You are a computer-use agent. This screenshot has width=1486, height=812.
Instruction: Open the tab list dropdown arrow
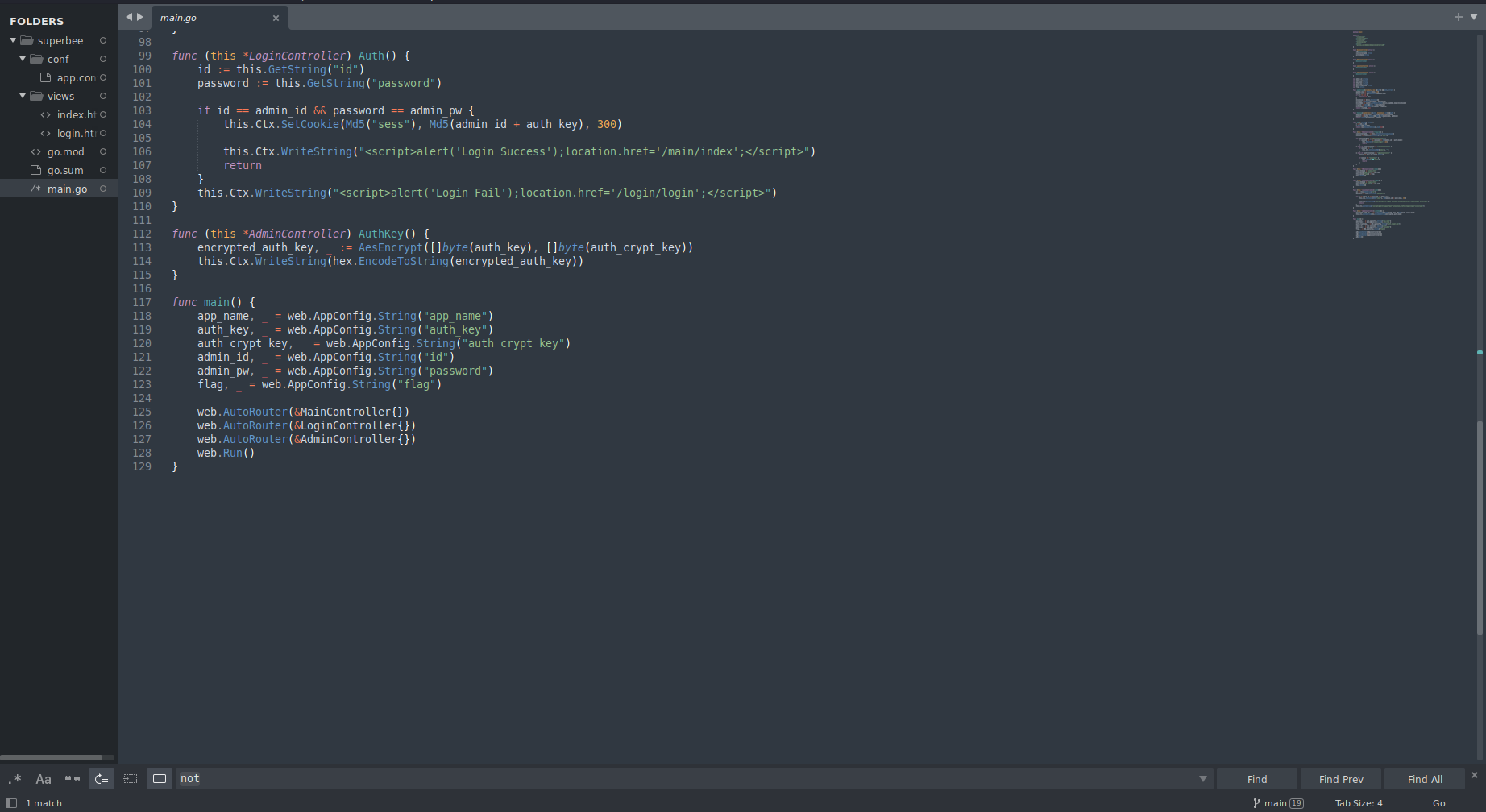(1474, 17)
